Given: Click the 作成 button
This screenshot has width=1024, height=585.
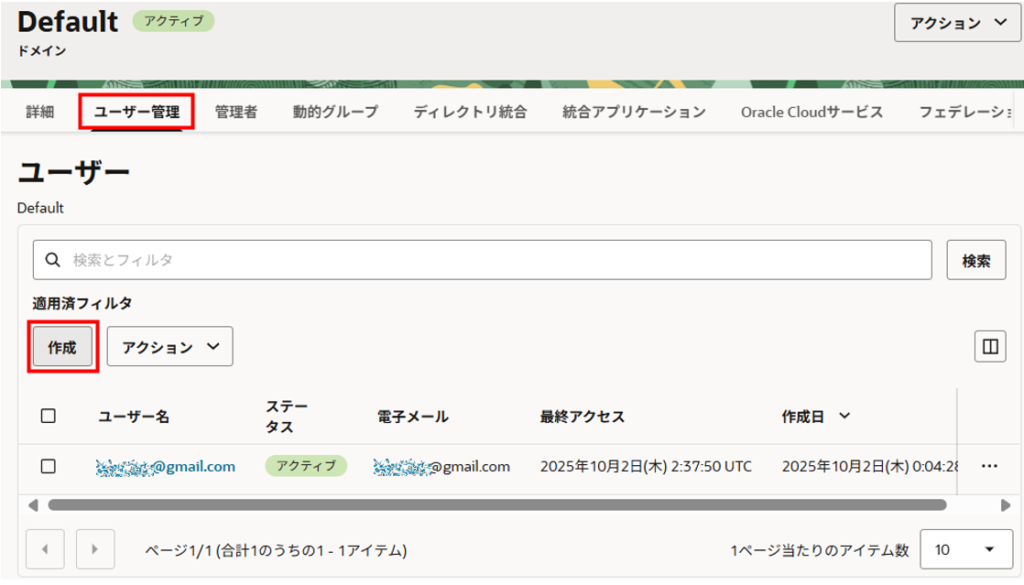Looking at the screenshot, I should point(62,347).
